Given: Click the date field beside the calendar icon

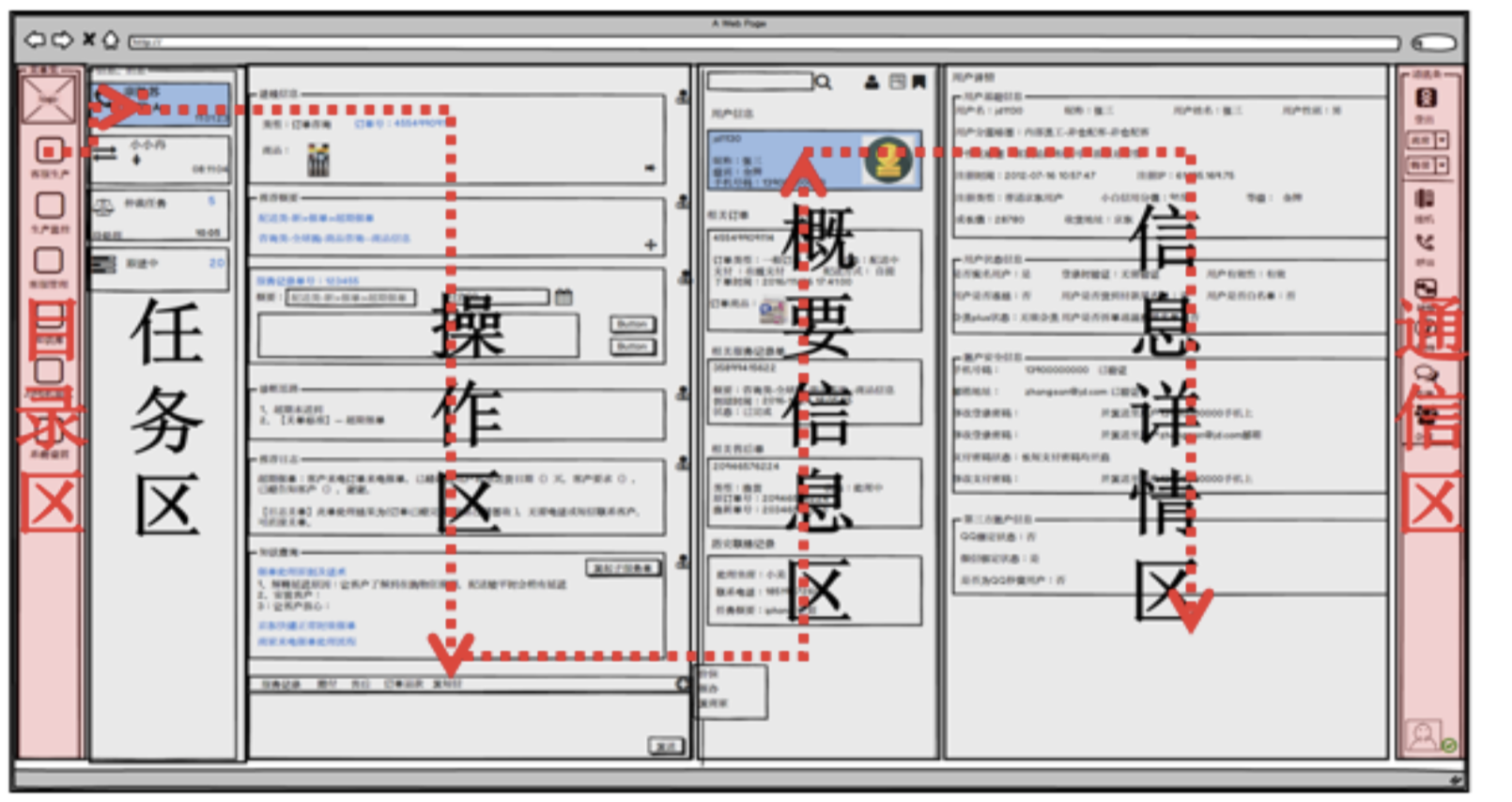Looking at the screenshot, I should [501, 297].
